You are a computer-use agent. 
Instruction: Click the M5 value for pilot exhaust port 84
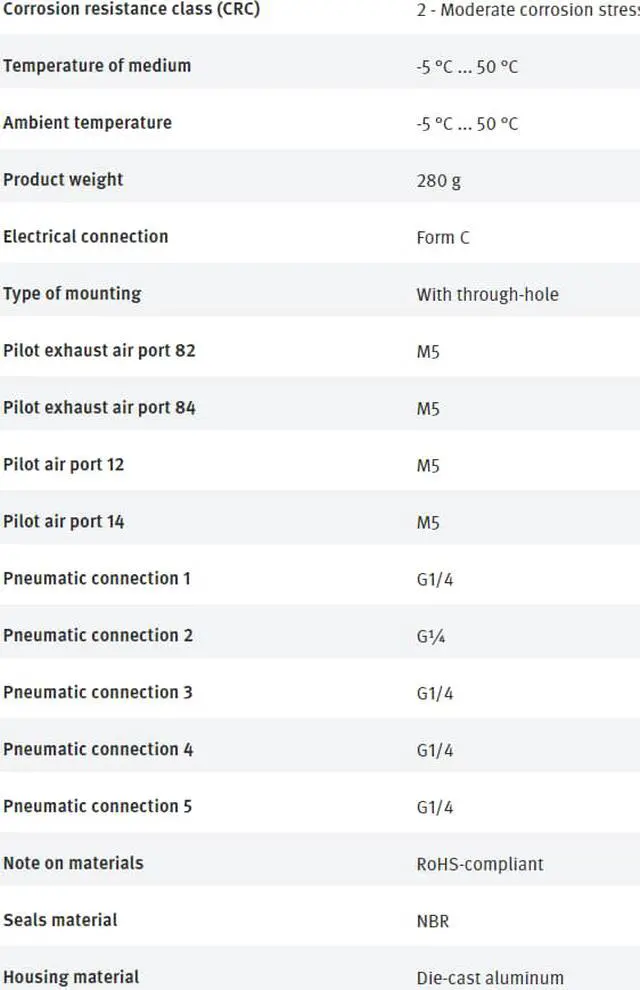tap(428, 409)
